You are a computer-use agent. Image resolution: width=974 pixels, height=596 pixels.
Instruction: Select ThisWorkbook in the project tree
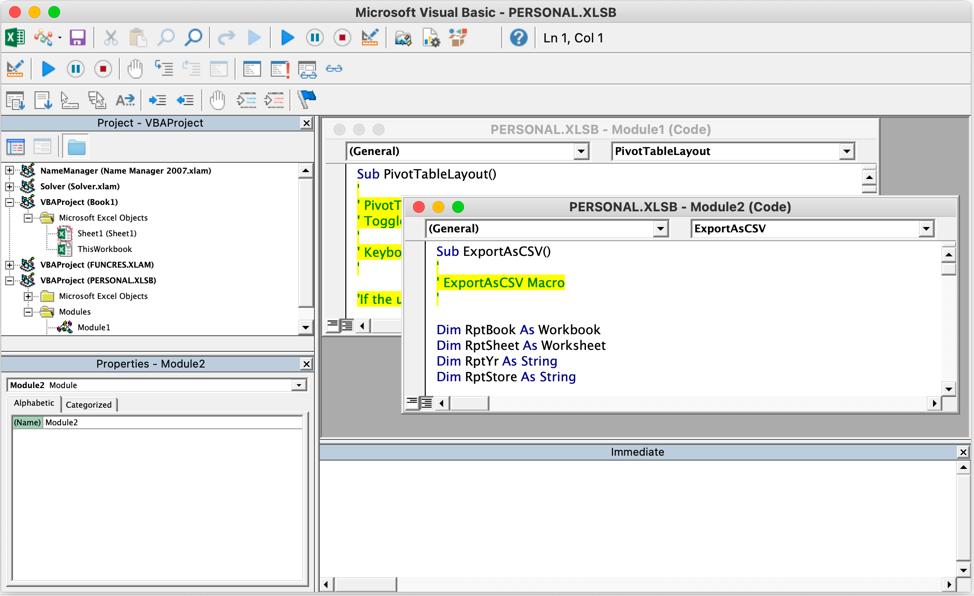(x=104, y=249)
